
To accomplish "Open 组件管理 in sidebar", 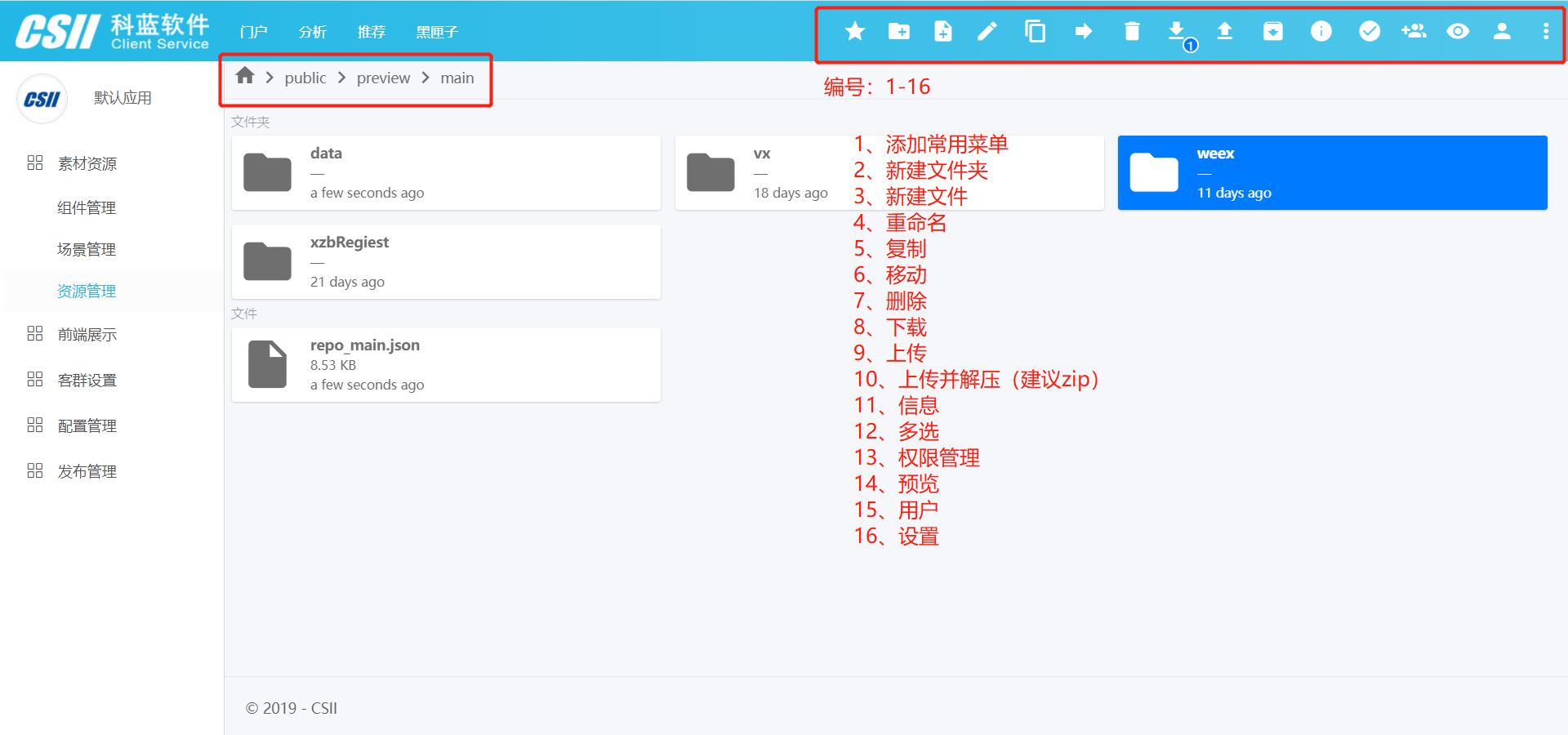I will (x=87, y=207).
